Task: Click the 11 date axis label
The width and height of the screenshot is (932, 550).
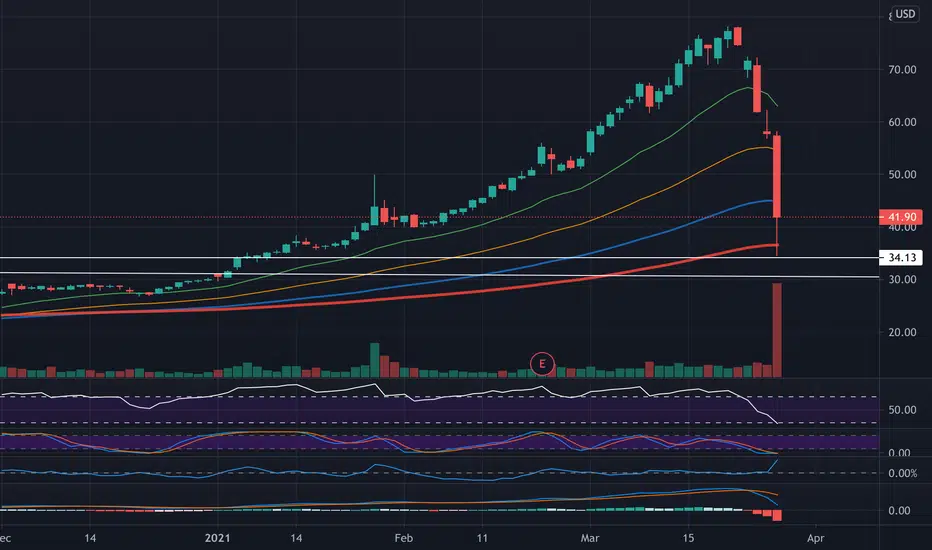Action: pyautogui.click(x=482, y=538)
